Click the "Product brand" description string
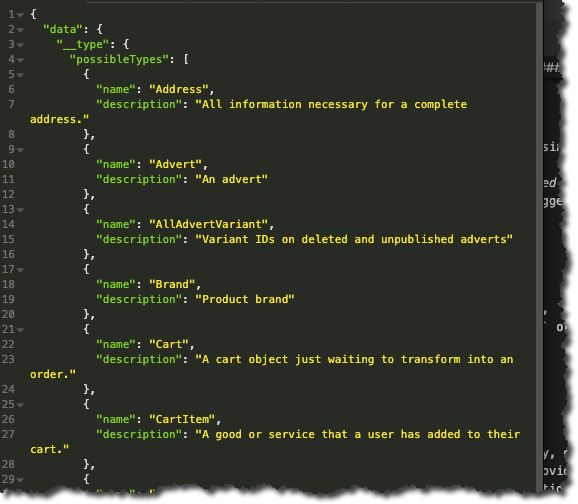578x504 pixels. (245, 299)
